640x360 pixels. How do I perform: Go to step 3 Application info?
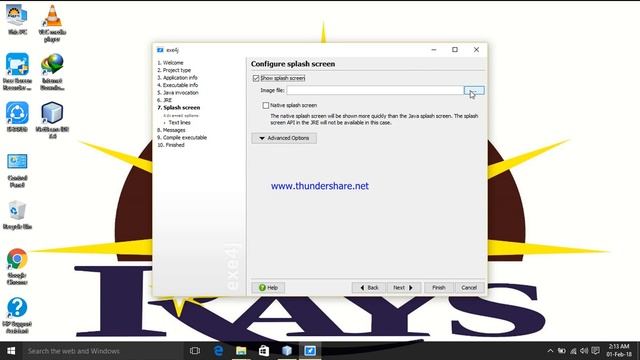coord(178,78)
